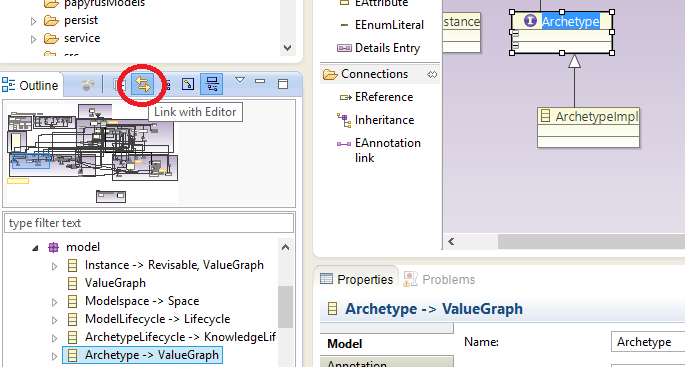Expand the ArchetypeLifecycle node
This screenshot has height=367, width=685.
point(55,338)
